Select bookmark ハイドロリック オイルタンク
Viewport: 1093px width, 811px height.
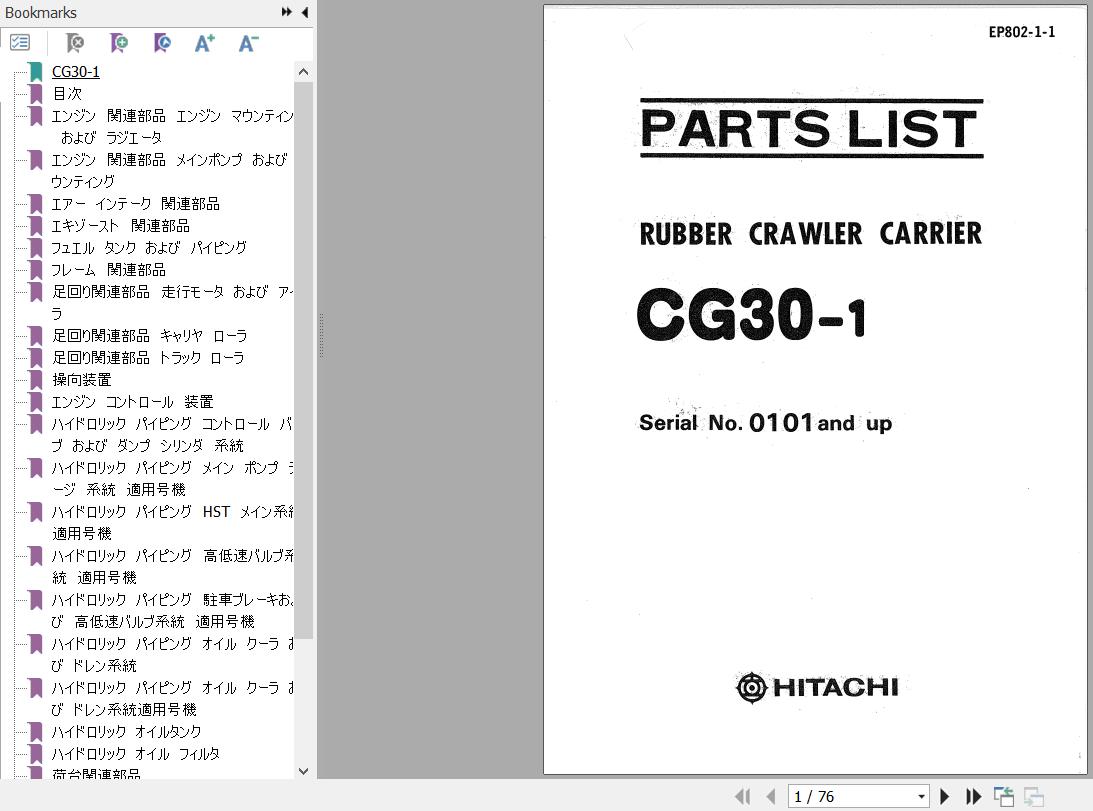pyautogui.click(x=127, y=732)
